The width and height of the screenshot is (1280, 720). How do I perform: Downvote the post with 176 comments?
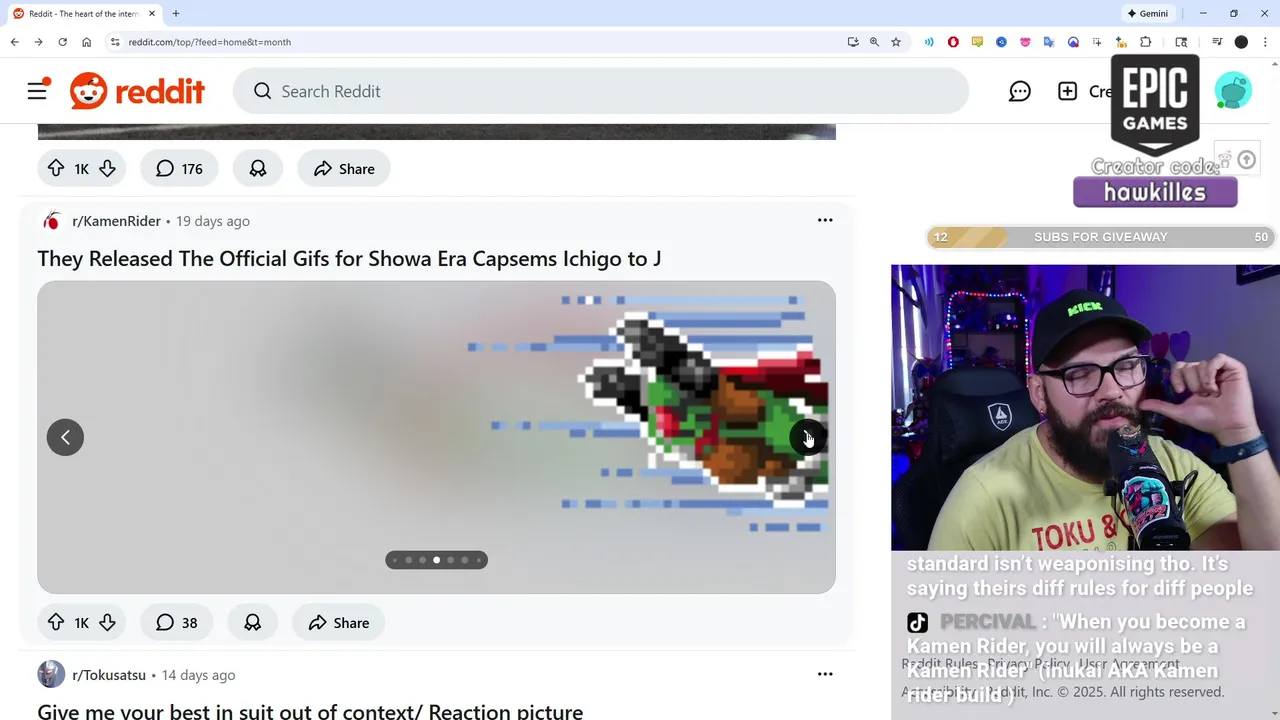click(x=107, y=169)
